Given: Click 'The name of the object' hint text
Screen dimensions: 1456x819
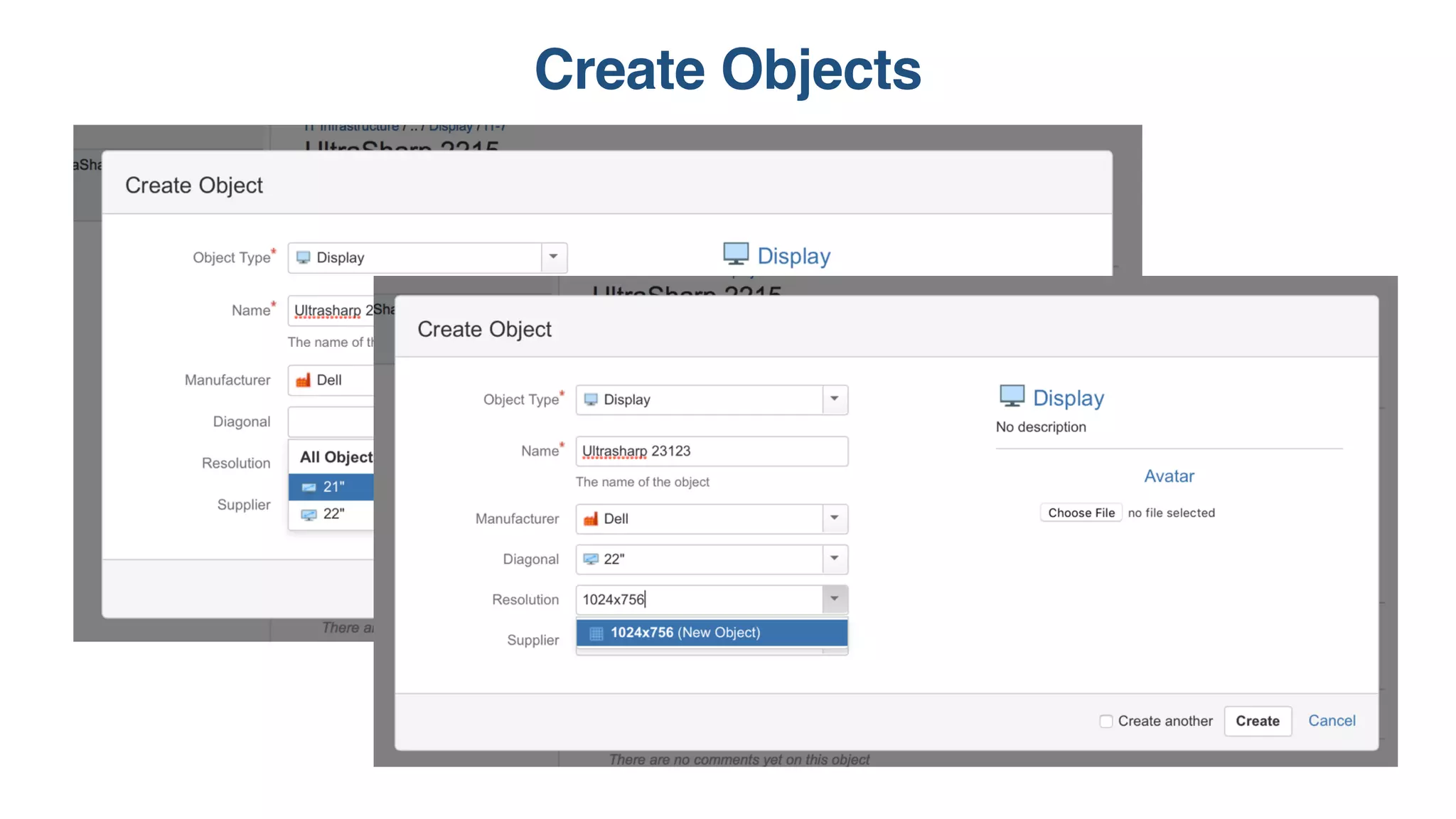Looking at the screenshot, I should tap(643, 482).
